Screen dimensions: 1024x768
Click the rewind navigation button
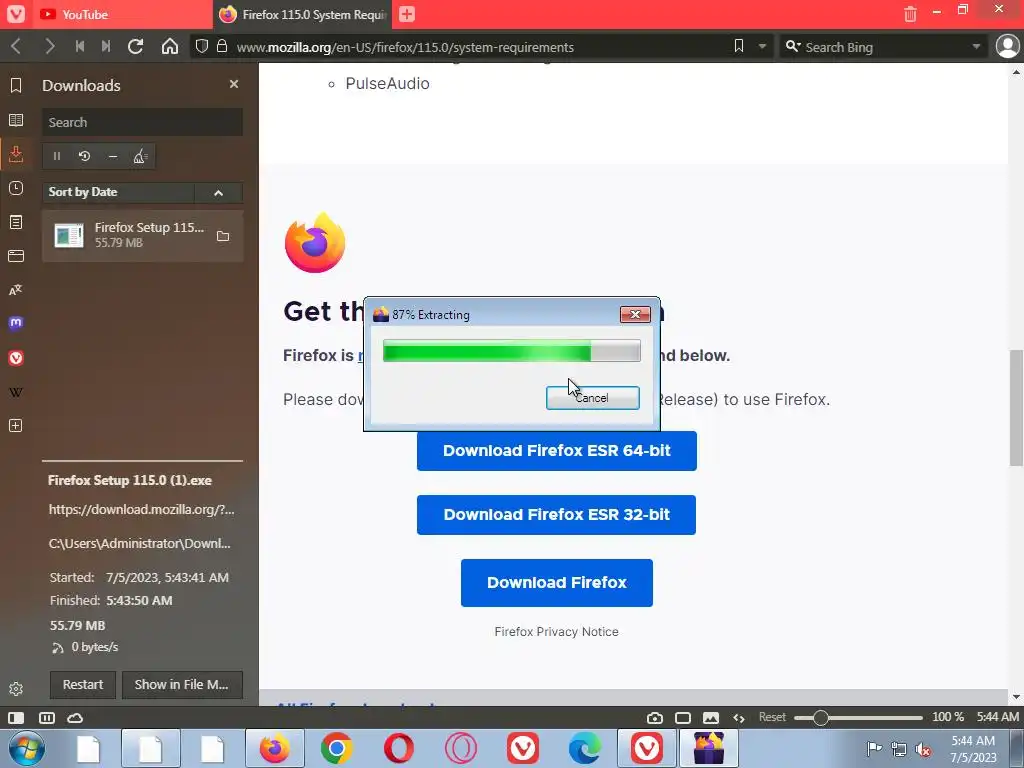tap(80, 46)
